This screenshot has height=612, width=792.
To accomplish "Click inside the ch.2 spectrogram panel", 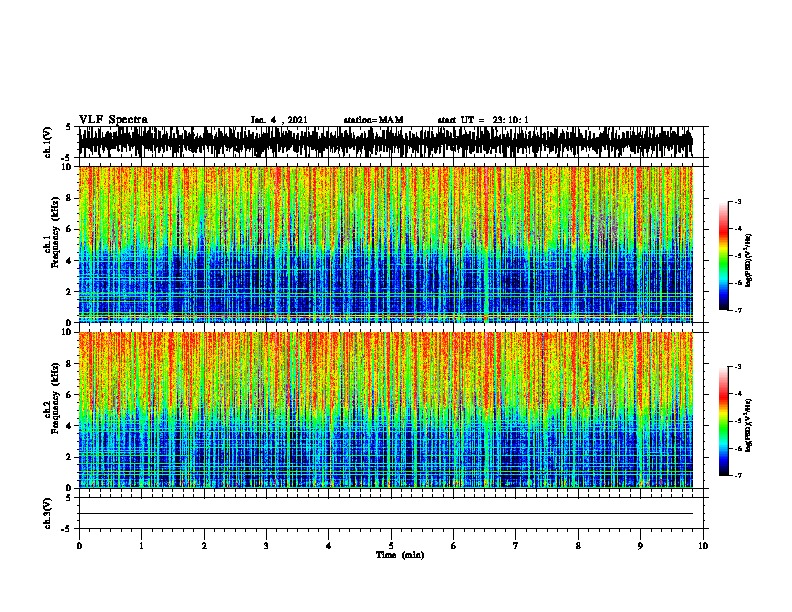I will (385, 410).
